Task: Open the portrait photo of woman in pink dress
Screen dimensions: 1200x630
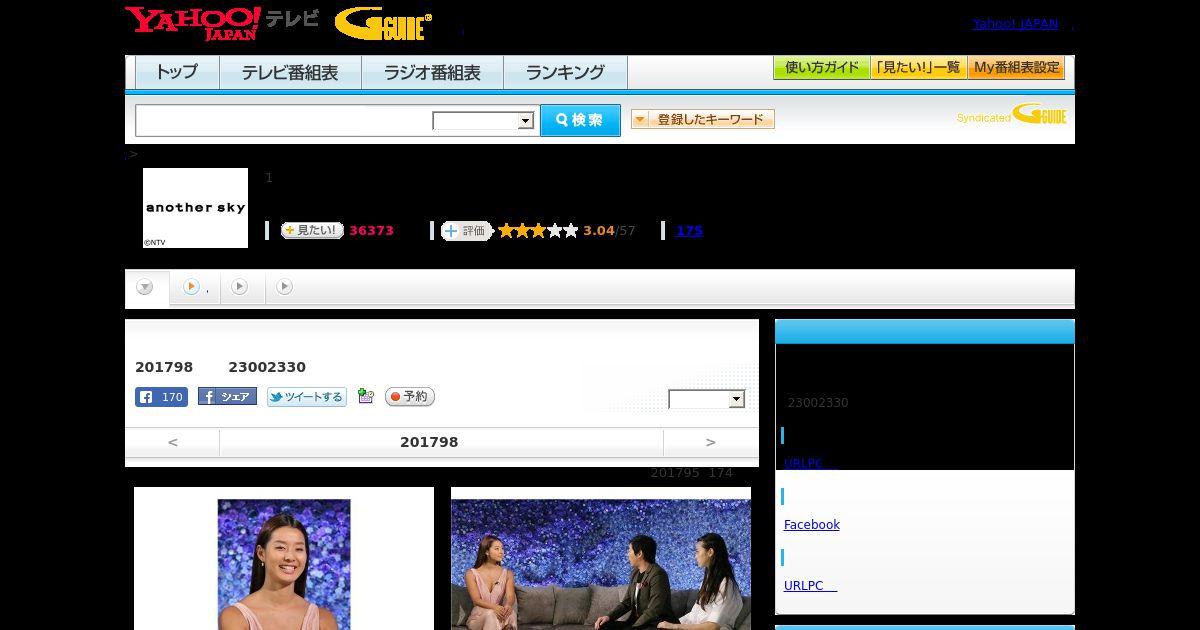Action: (x=284, y=564)
